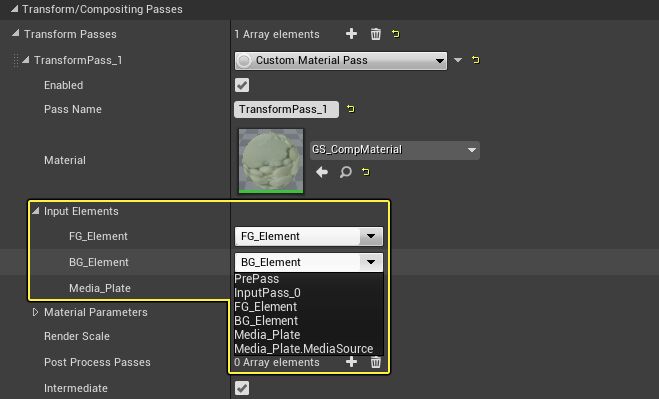Select the FG_Element property row label
The height and width of the screenshot is (399, 659).
[x=98, y=236]
